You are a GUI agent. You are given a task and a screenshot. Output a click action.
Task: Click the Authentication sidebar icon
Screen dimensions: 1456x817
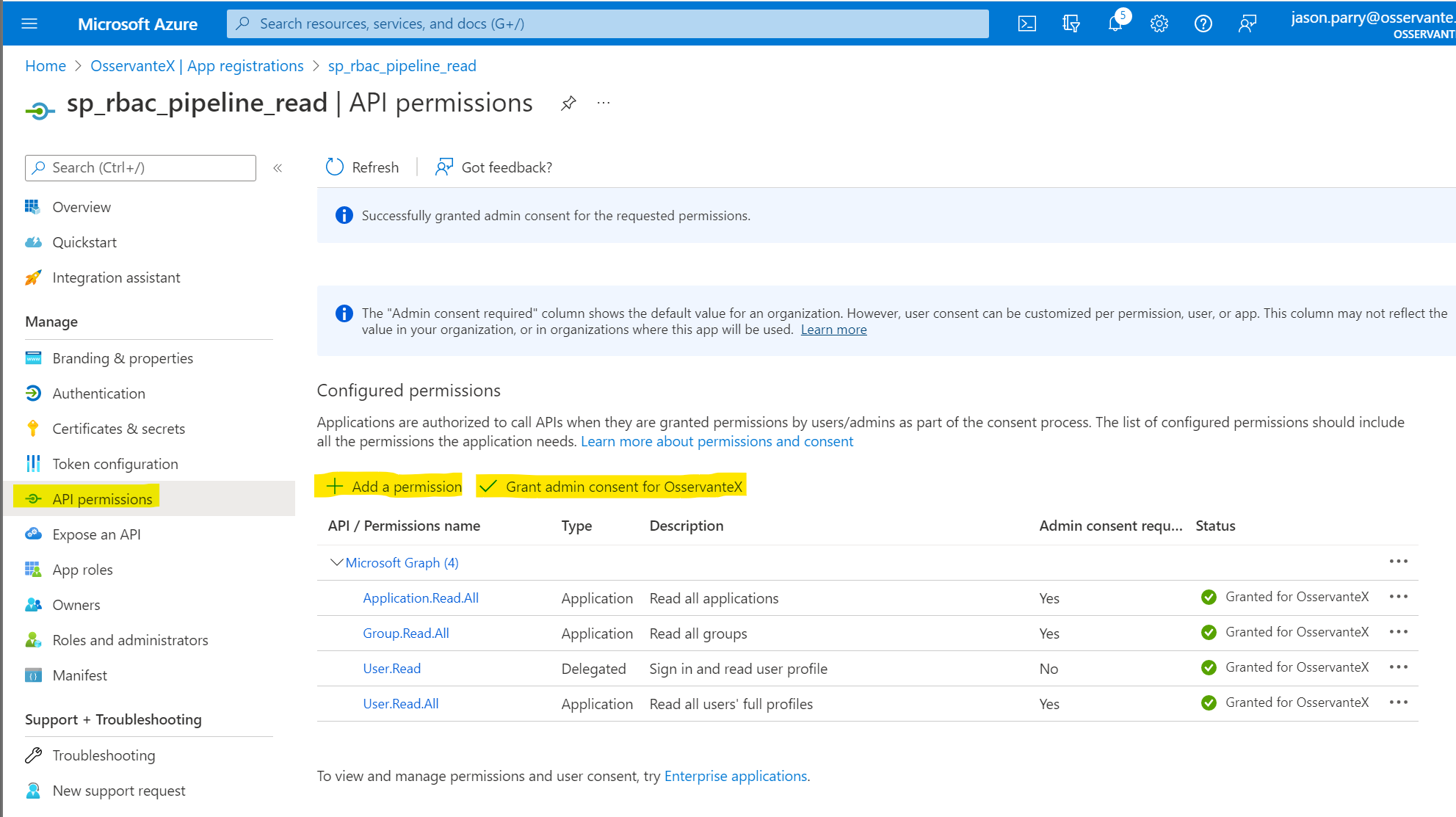tap(35, 393)
